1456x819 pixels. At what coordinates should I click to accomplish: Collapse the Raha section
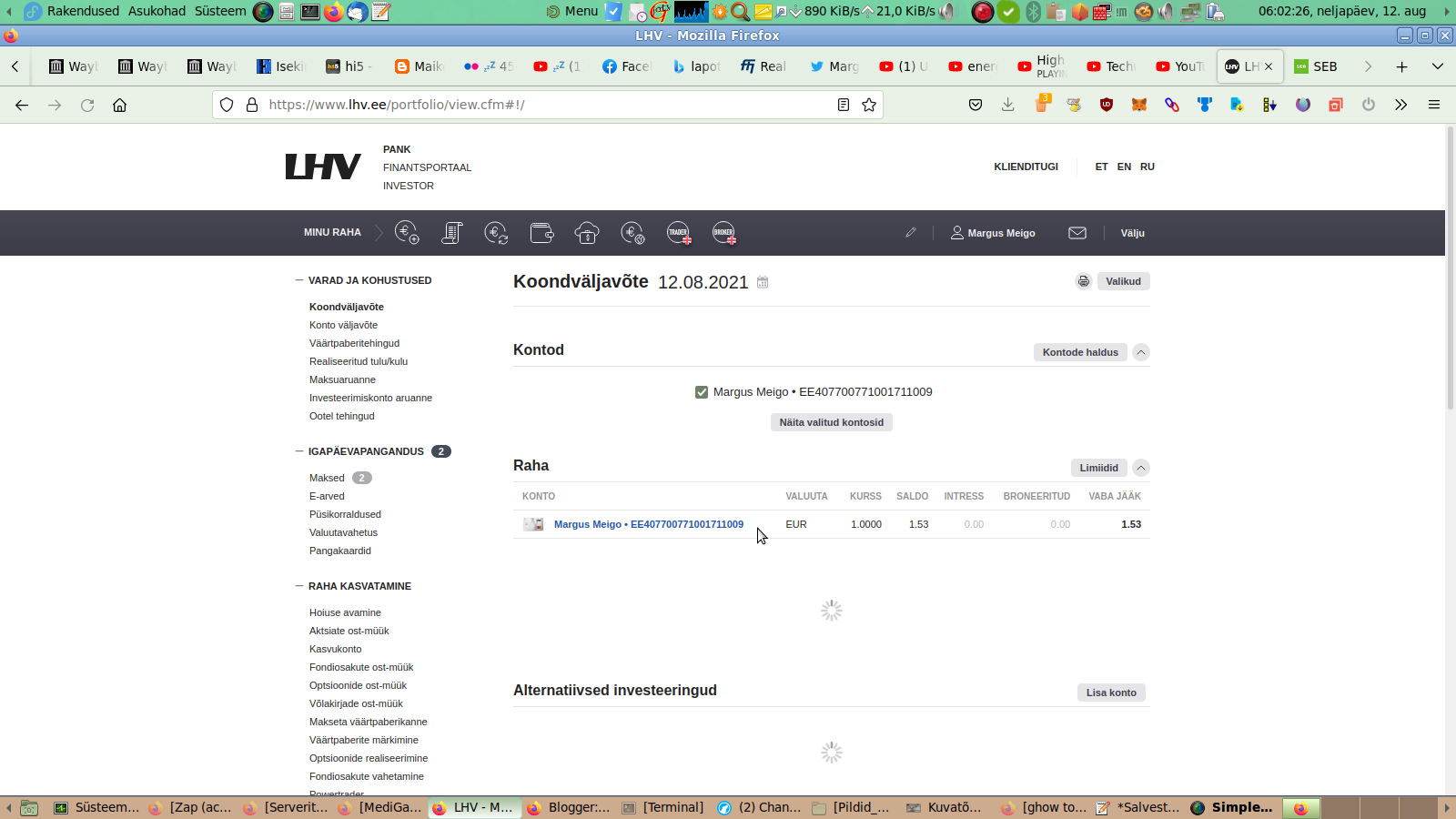(1140, 468)
